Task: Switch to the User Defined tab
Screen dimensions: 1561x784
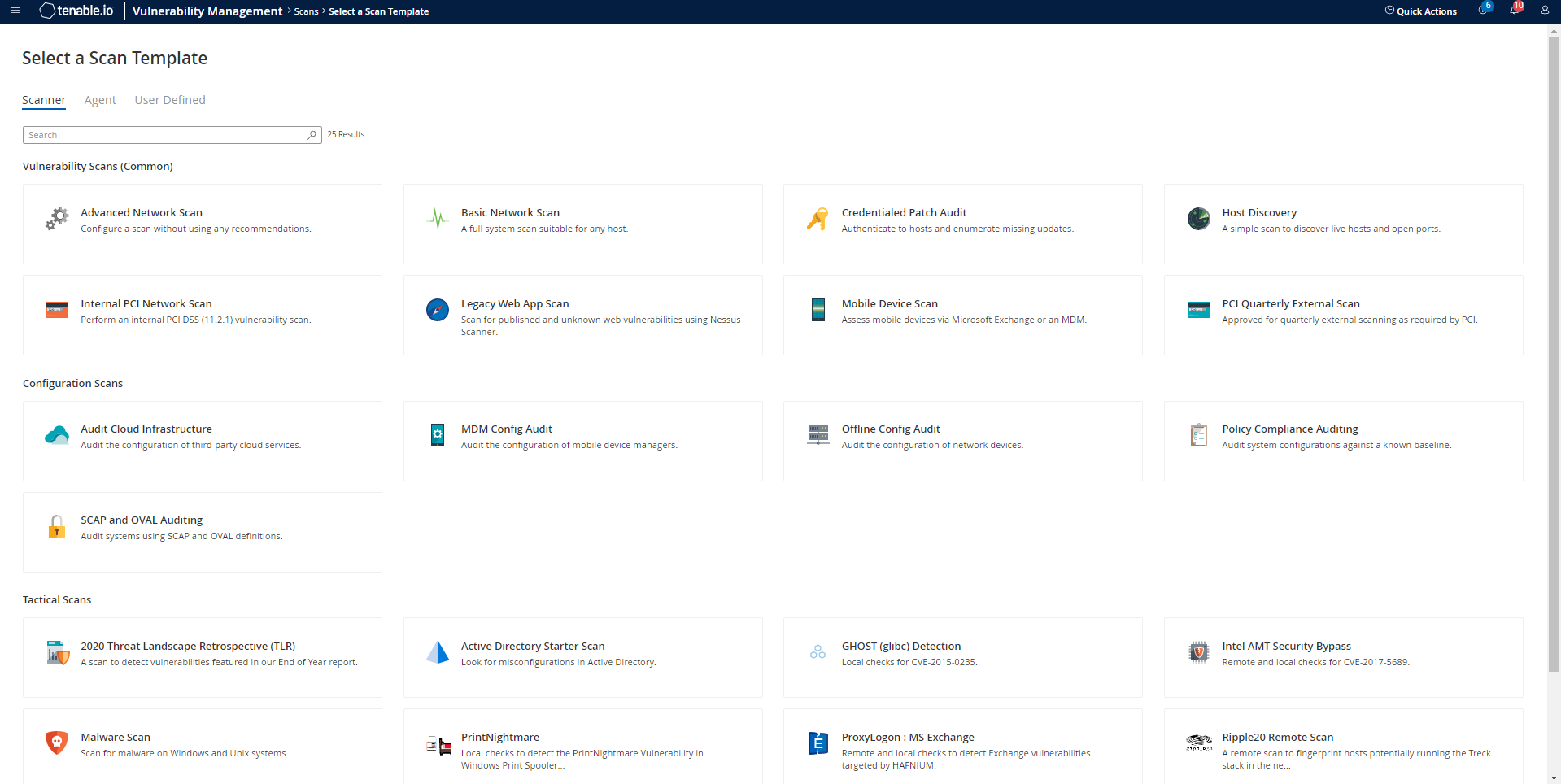Action: point(170,100)
